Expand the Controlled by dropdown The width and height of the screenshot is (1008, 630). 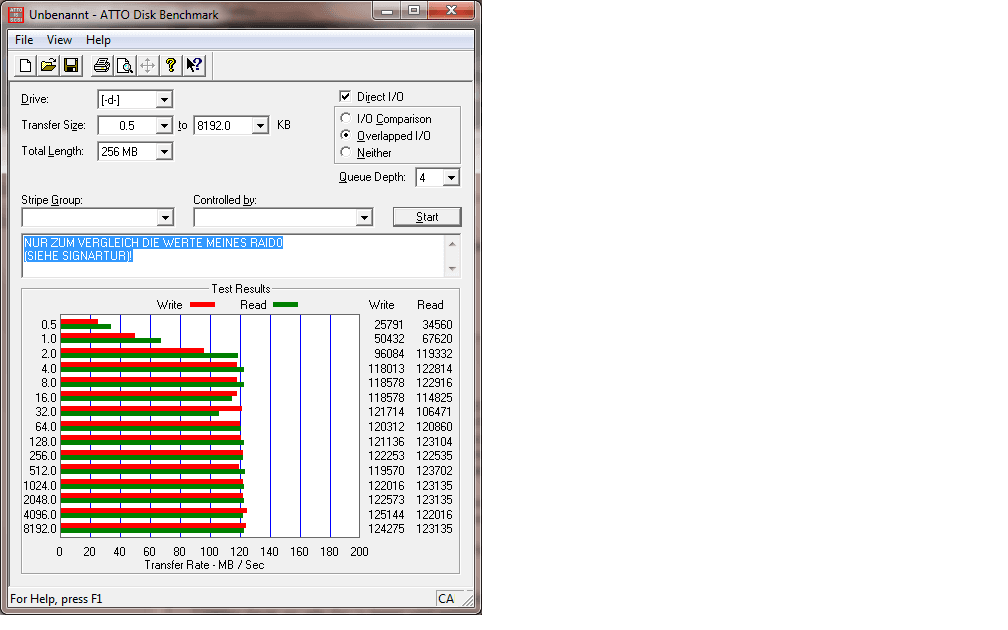coord(364,217)
